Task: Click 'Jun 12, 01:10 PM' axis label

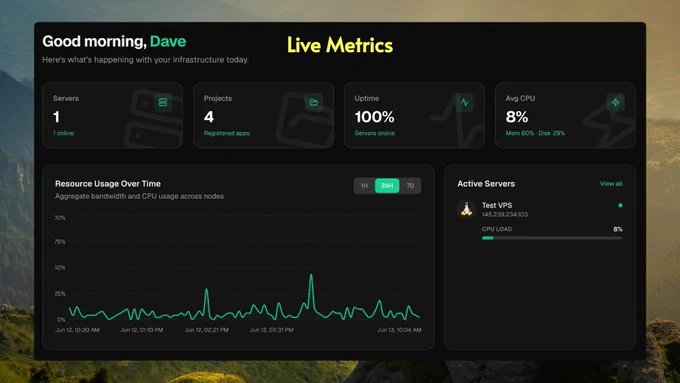Action: (x=141, y=330)
